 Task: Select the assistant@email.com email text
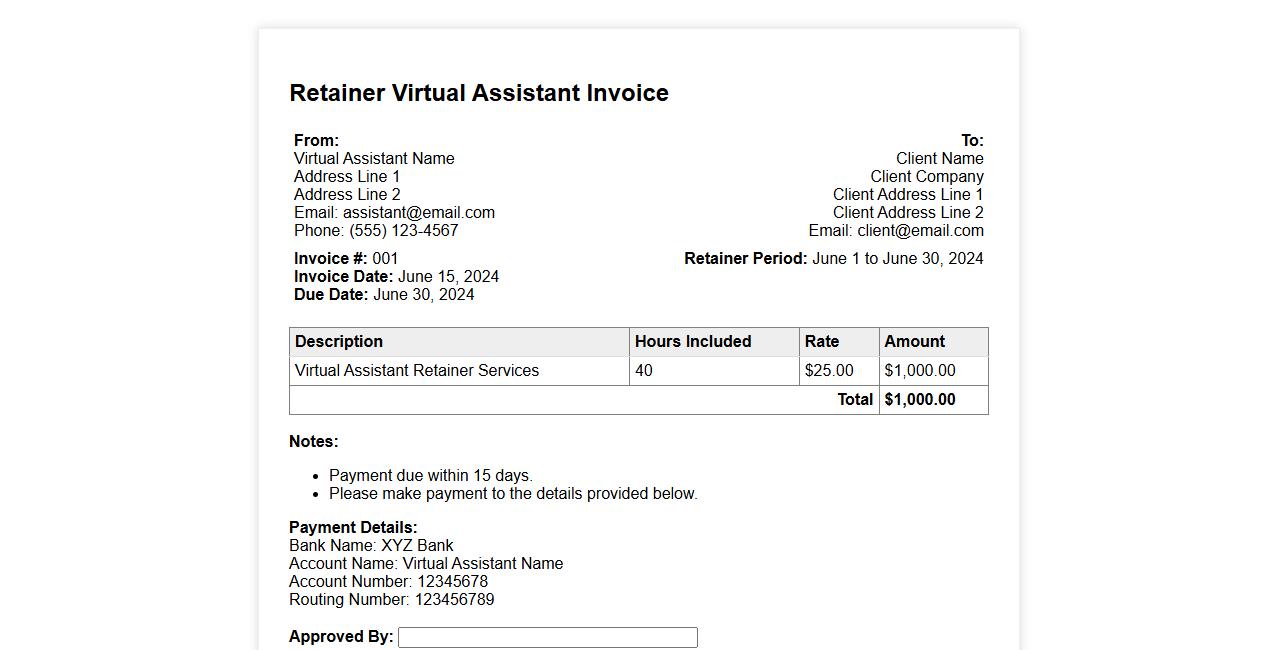click(x=418, y=213)
